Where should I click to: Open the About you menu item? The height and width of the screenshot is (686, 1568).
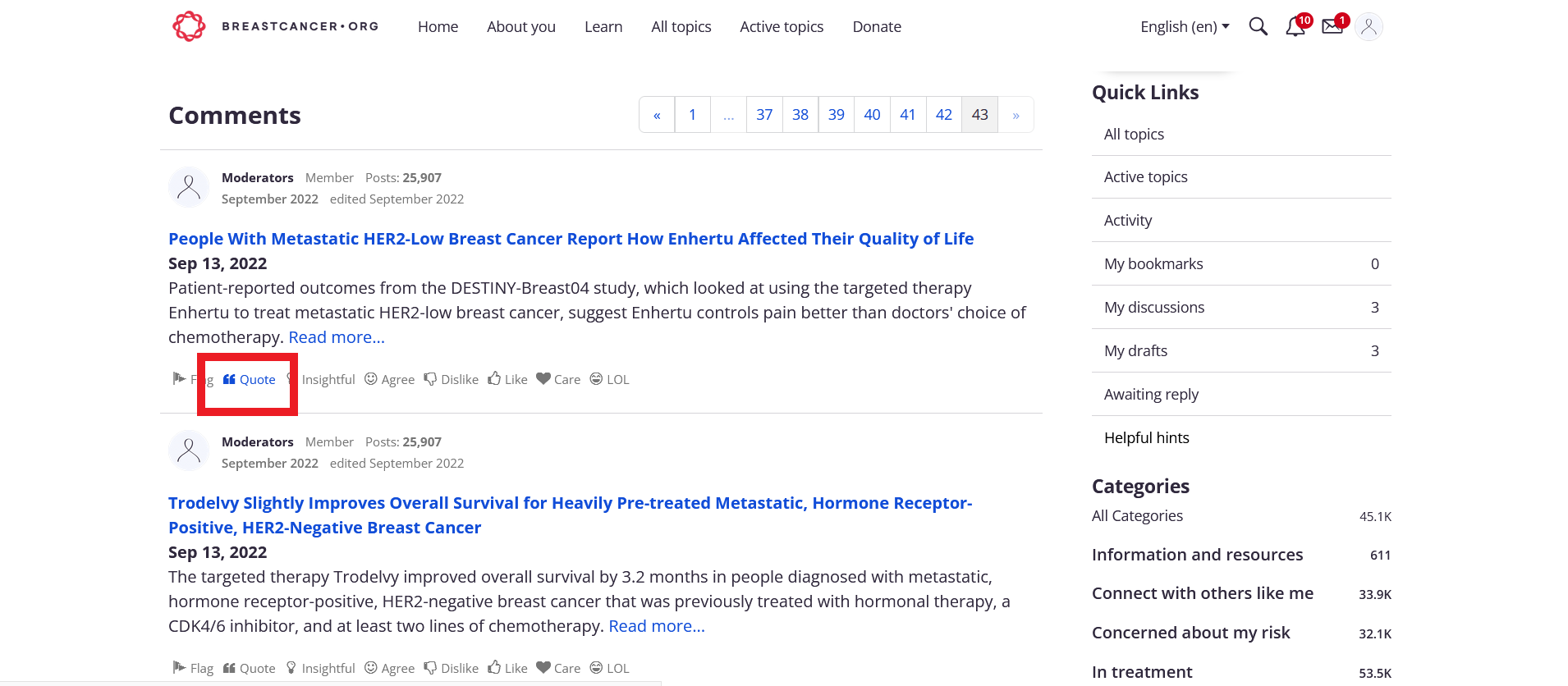pyautogui.click(x=521, y=26)
